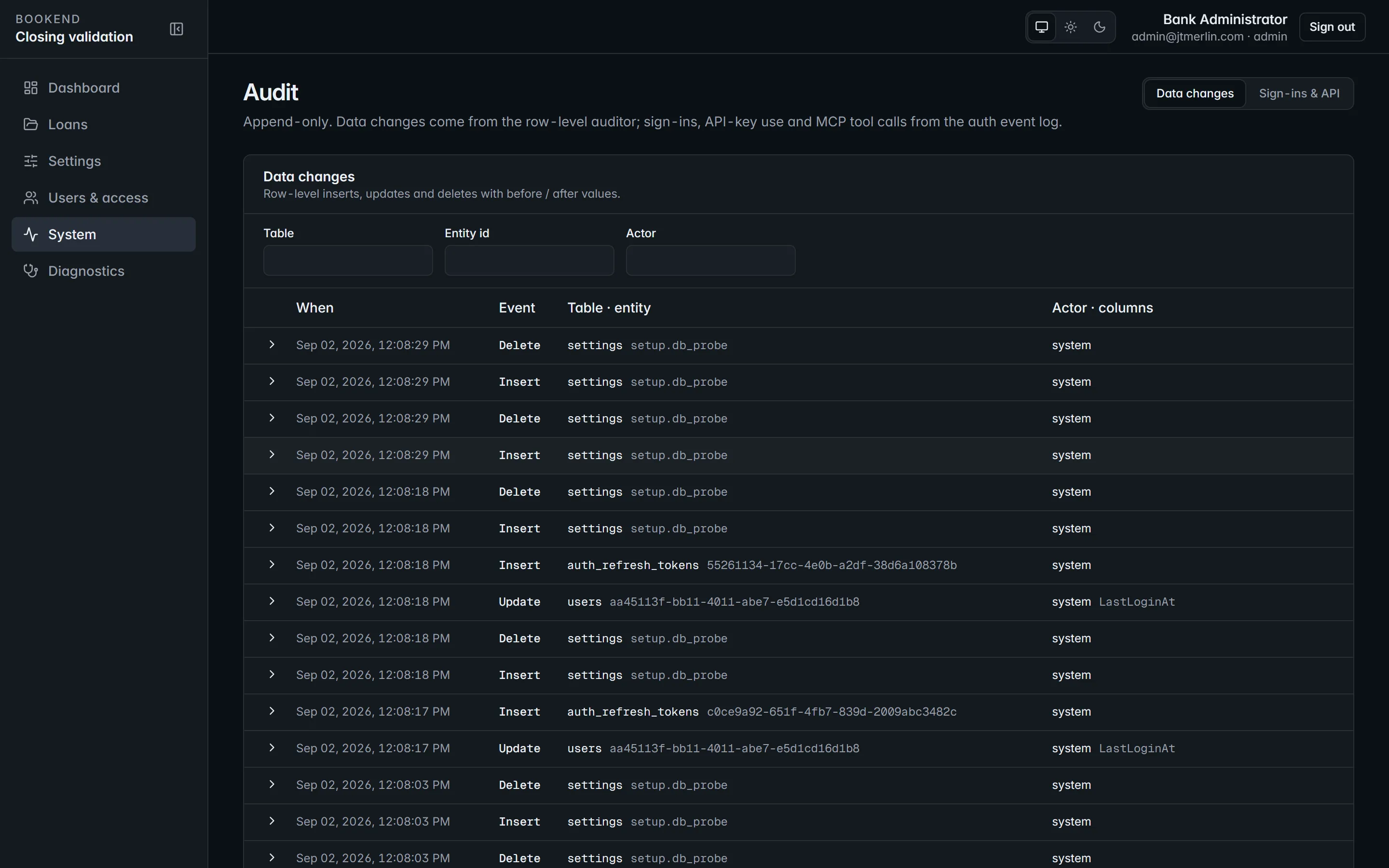Image resolution: width=1389 pixels, height=868 pixels.
Task: Collapse the sidebar with the panel icon
Action: (x=176, y=29)
